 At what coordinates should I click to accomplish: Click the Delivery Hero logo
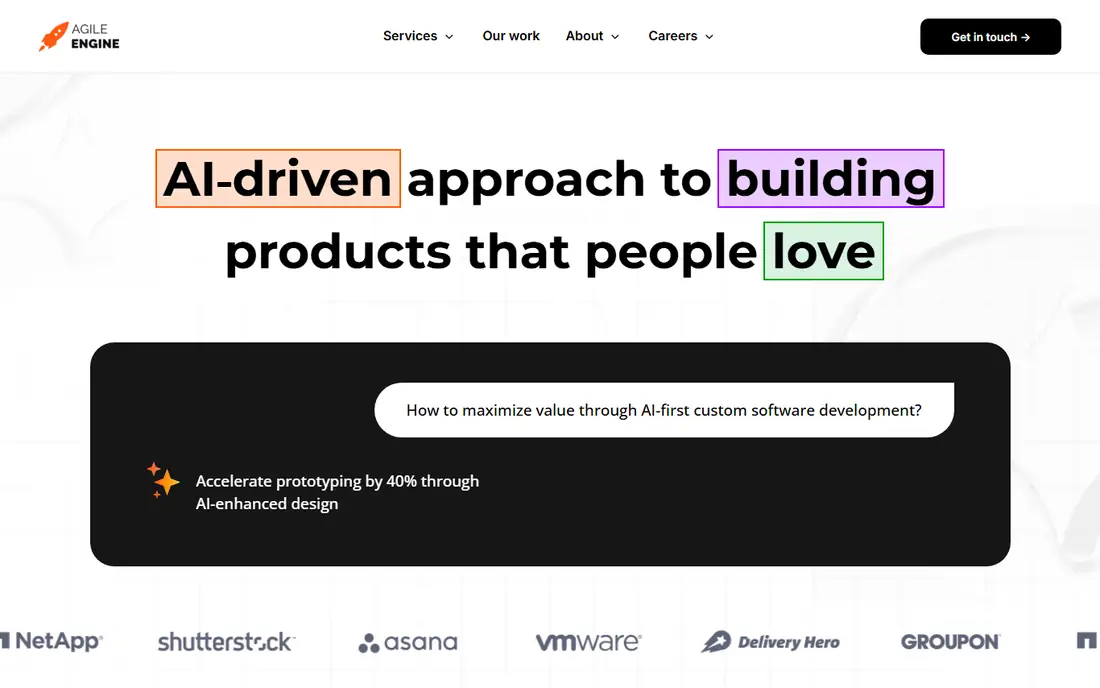770,642
